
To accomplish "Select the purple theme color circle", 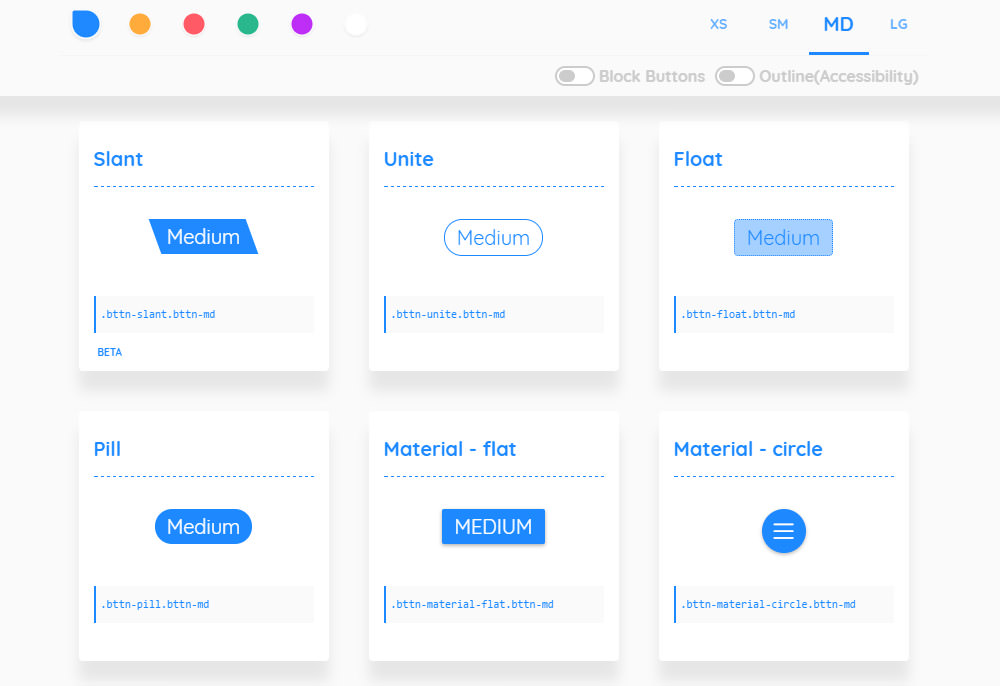I will [x=302, y=22].
